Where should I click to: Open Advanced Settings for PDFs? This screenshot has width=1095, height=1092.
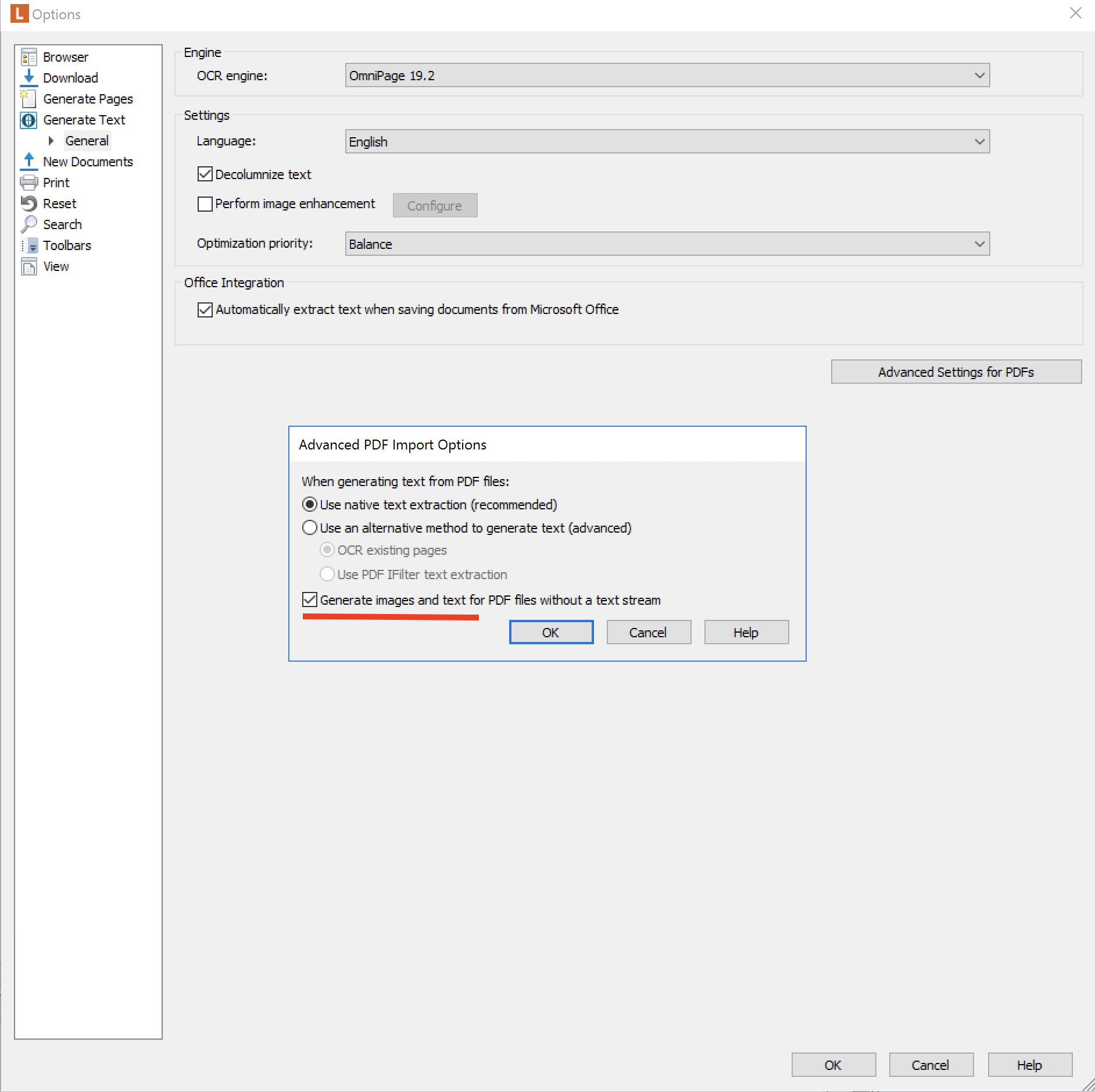point(956,372)
